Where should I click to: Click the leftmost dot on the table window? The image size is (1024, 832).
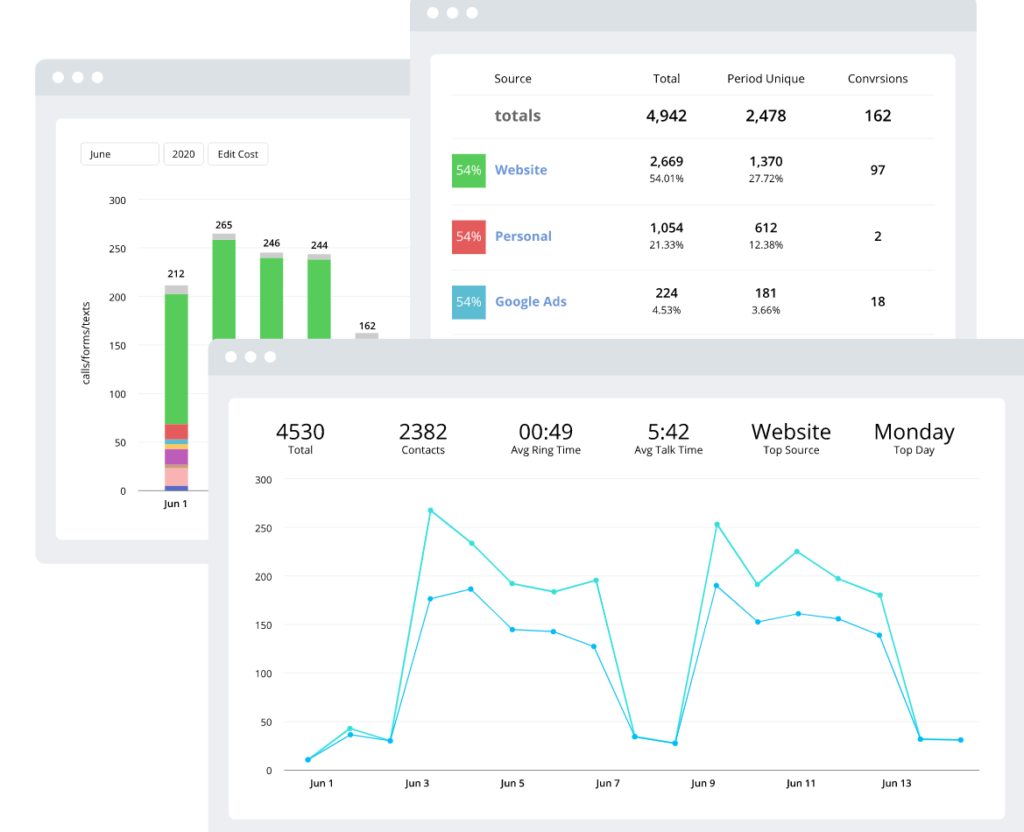click(432, 13)
